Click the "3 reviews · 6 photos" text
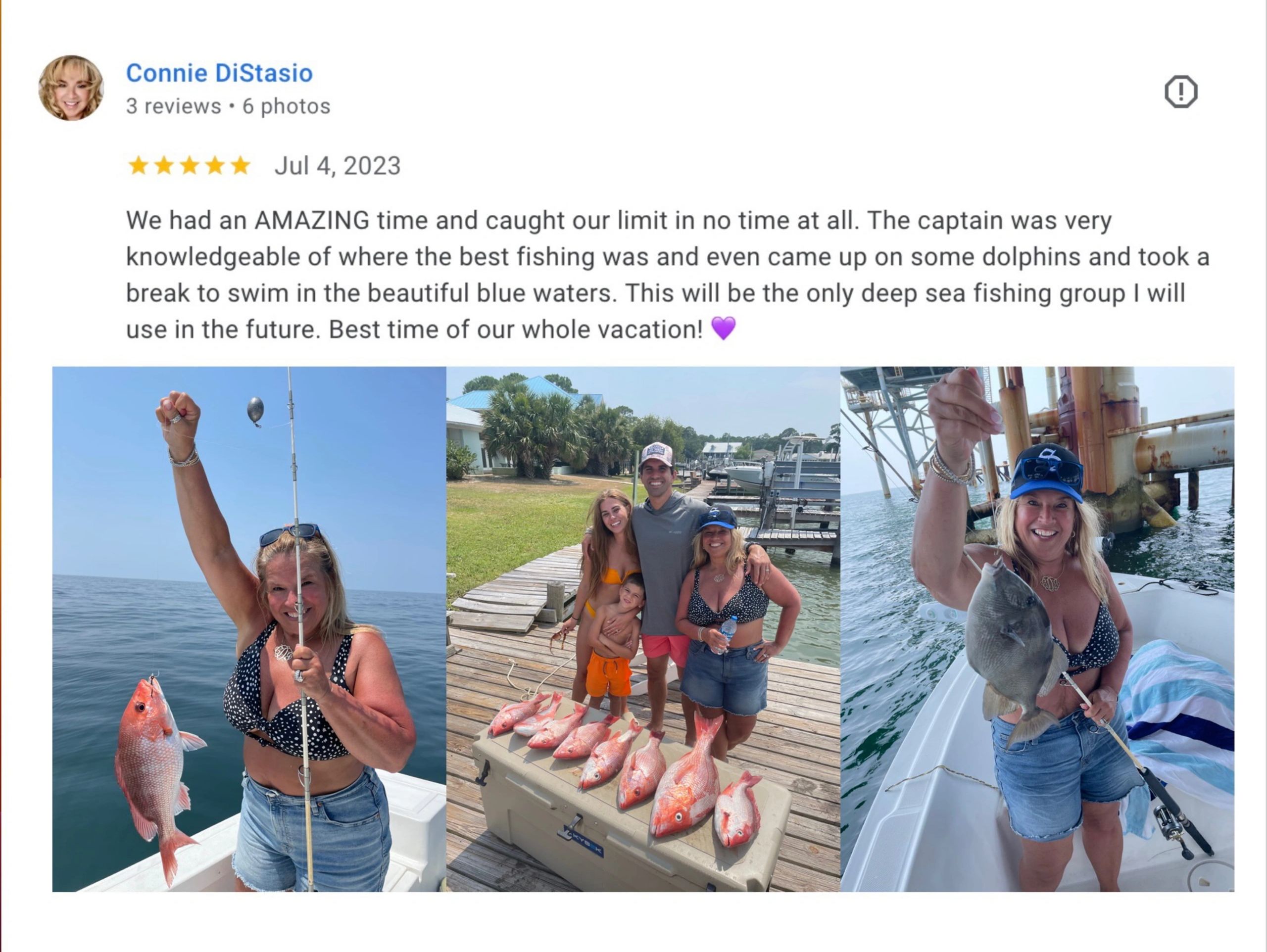Viewport: 1267px width, 952px height. pyautogui.click(x=228, y=106)
